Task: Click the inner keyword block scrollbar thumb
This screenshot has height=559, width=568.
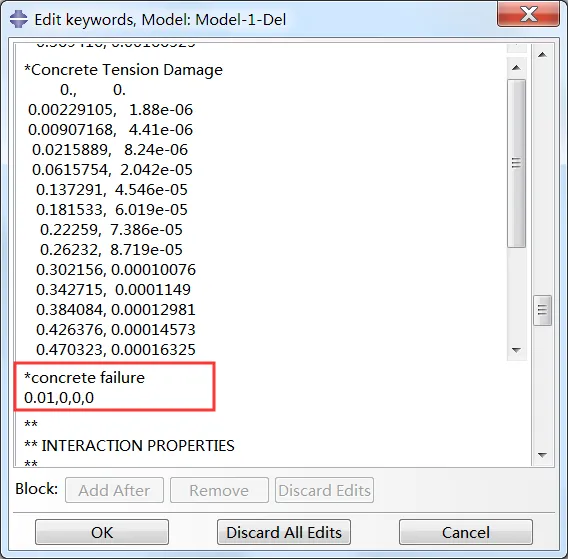Action: (x=517, y=163)
